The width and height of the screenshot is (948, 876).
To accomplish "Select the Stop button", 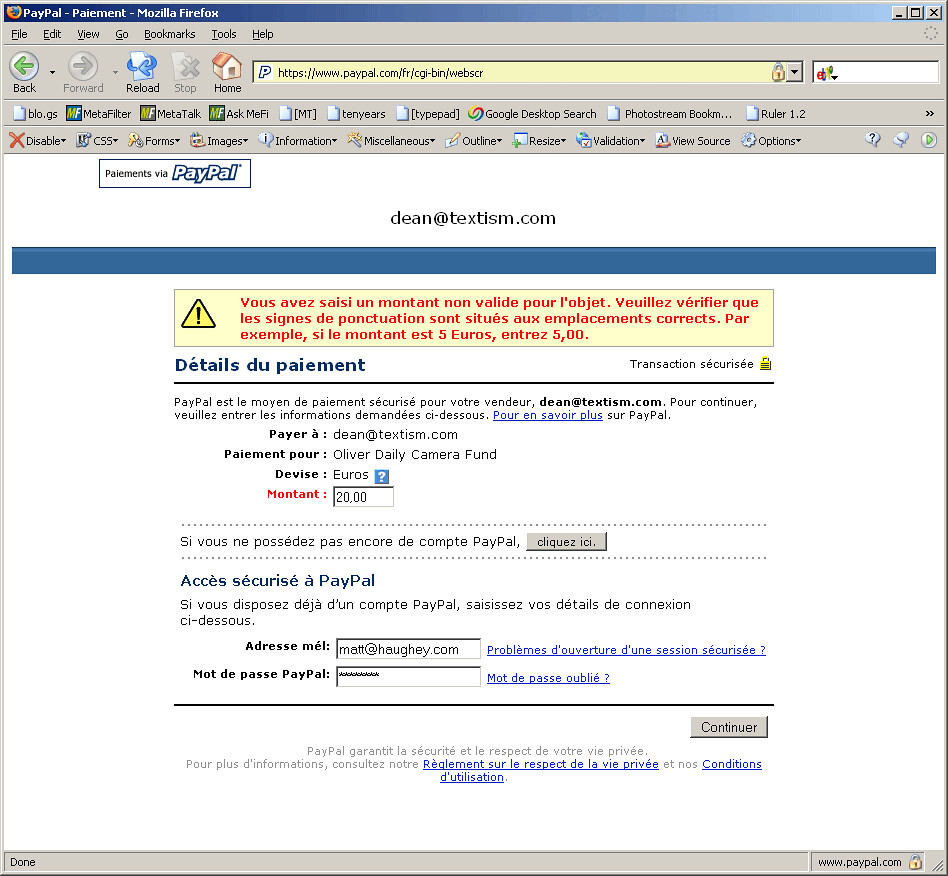I will (x=185, y=70).
